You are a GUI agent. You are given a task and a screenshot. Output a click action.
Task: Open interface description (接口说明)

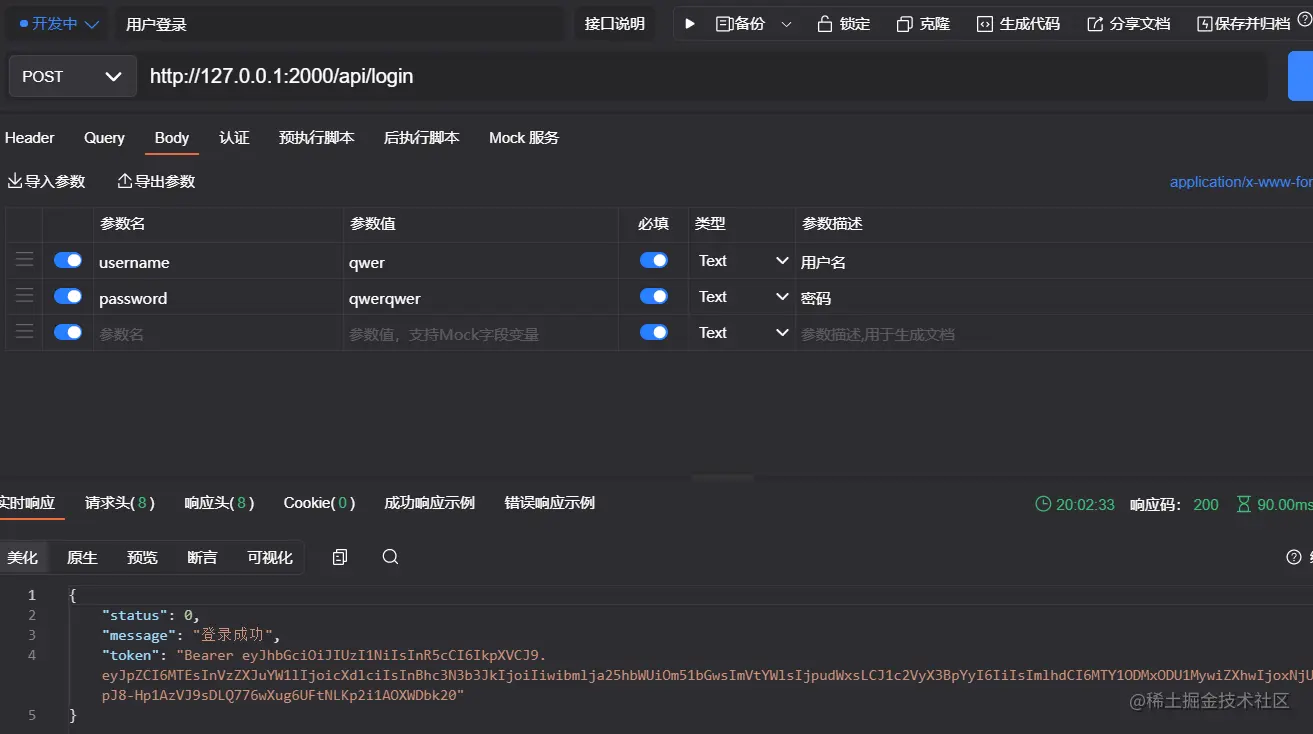[614, 24]
